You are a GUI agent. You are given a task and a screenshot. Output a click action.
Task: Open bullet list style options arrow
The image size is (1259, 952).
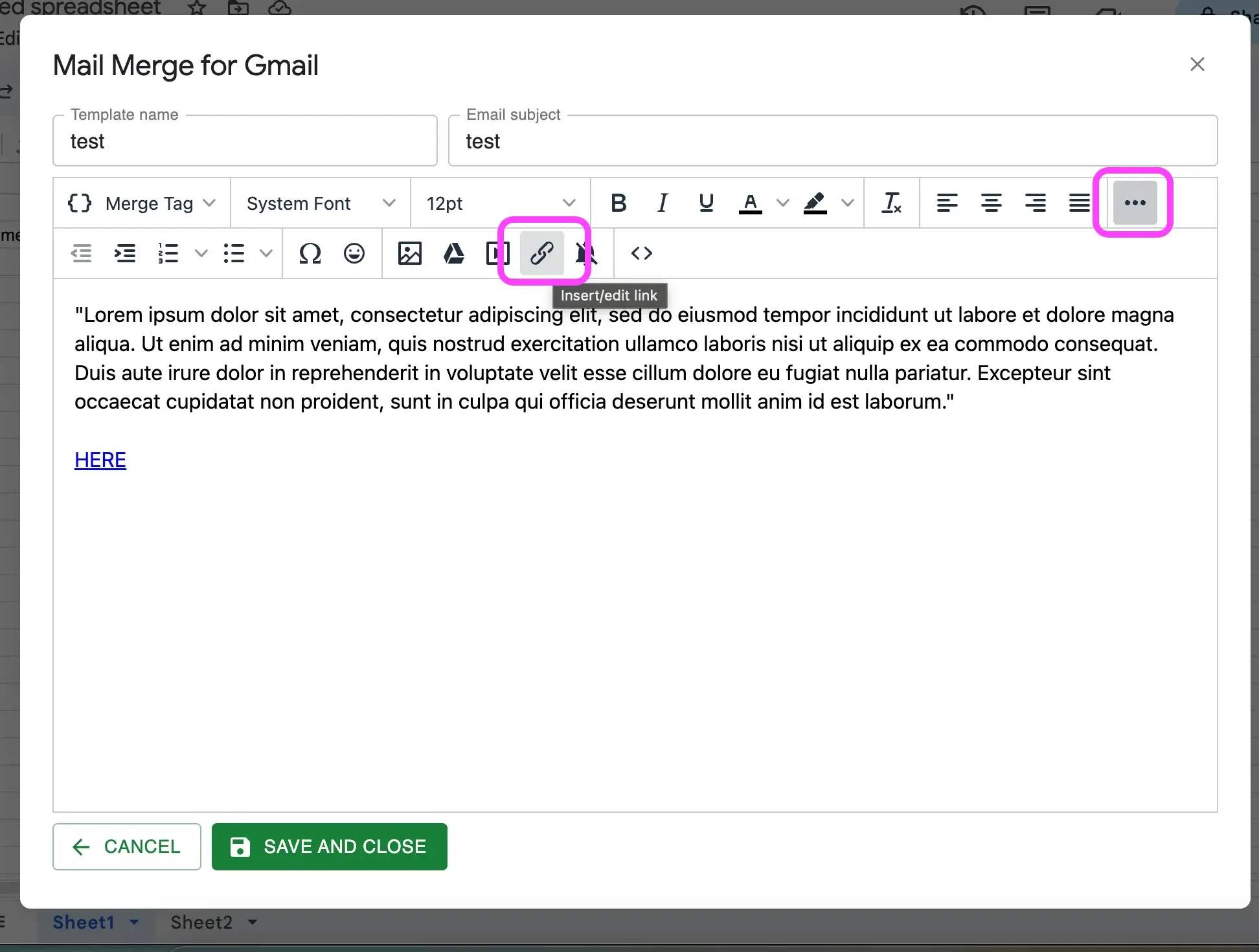[266, 253]
